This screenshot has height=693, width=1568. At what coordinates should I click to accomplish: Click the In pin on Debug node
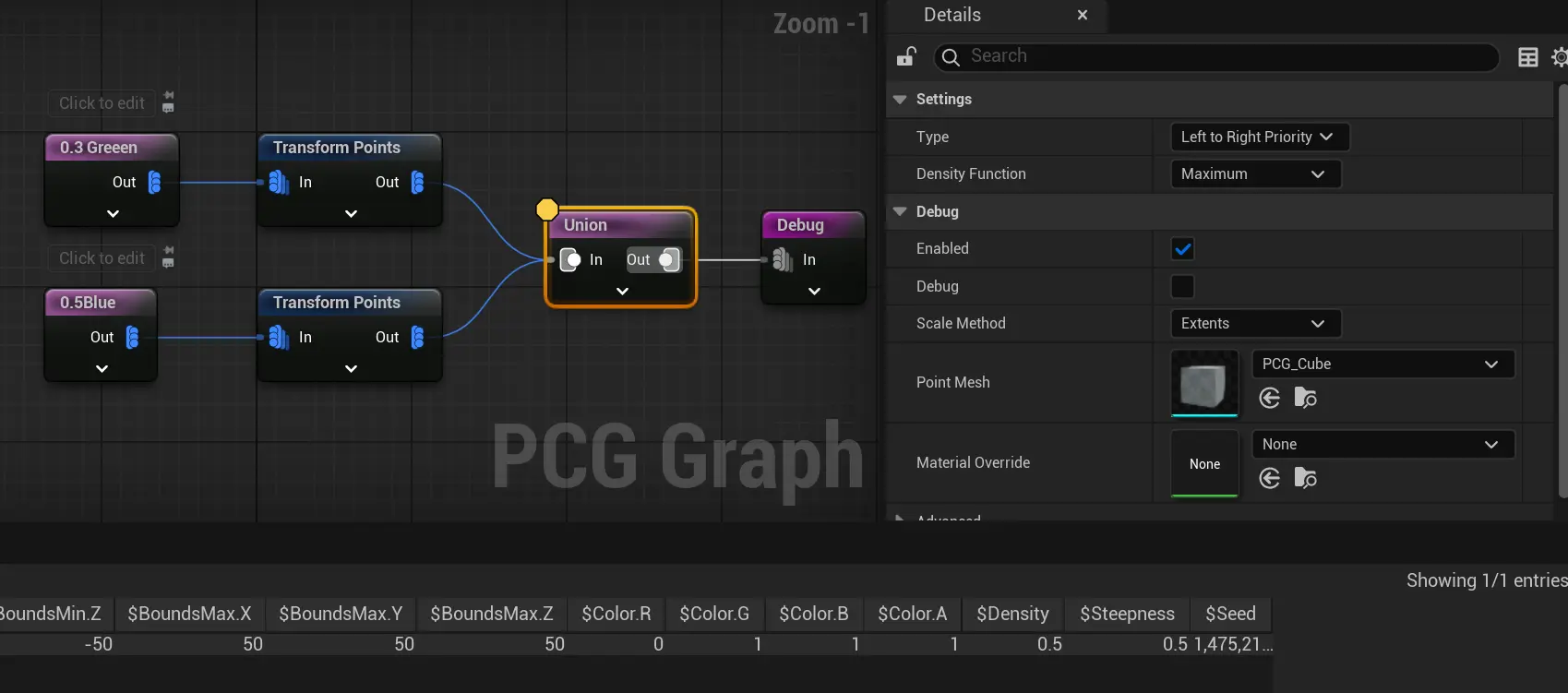pyautogui.click(x=783, y=260)
